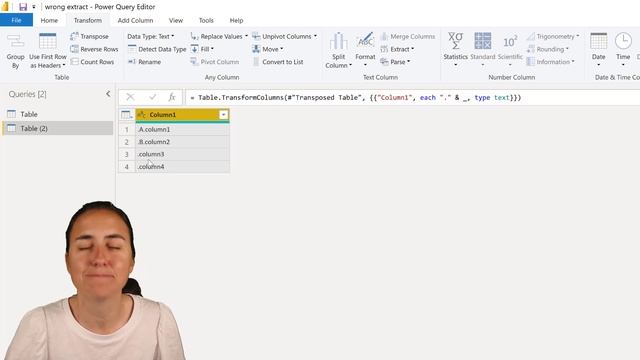Open the Trigonometry dropdown
This screenshot has width=640, height=360.
[553, 36]
